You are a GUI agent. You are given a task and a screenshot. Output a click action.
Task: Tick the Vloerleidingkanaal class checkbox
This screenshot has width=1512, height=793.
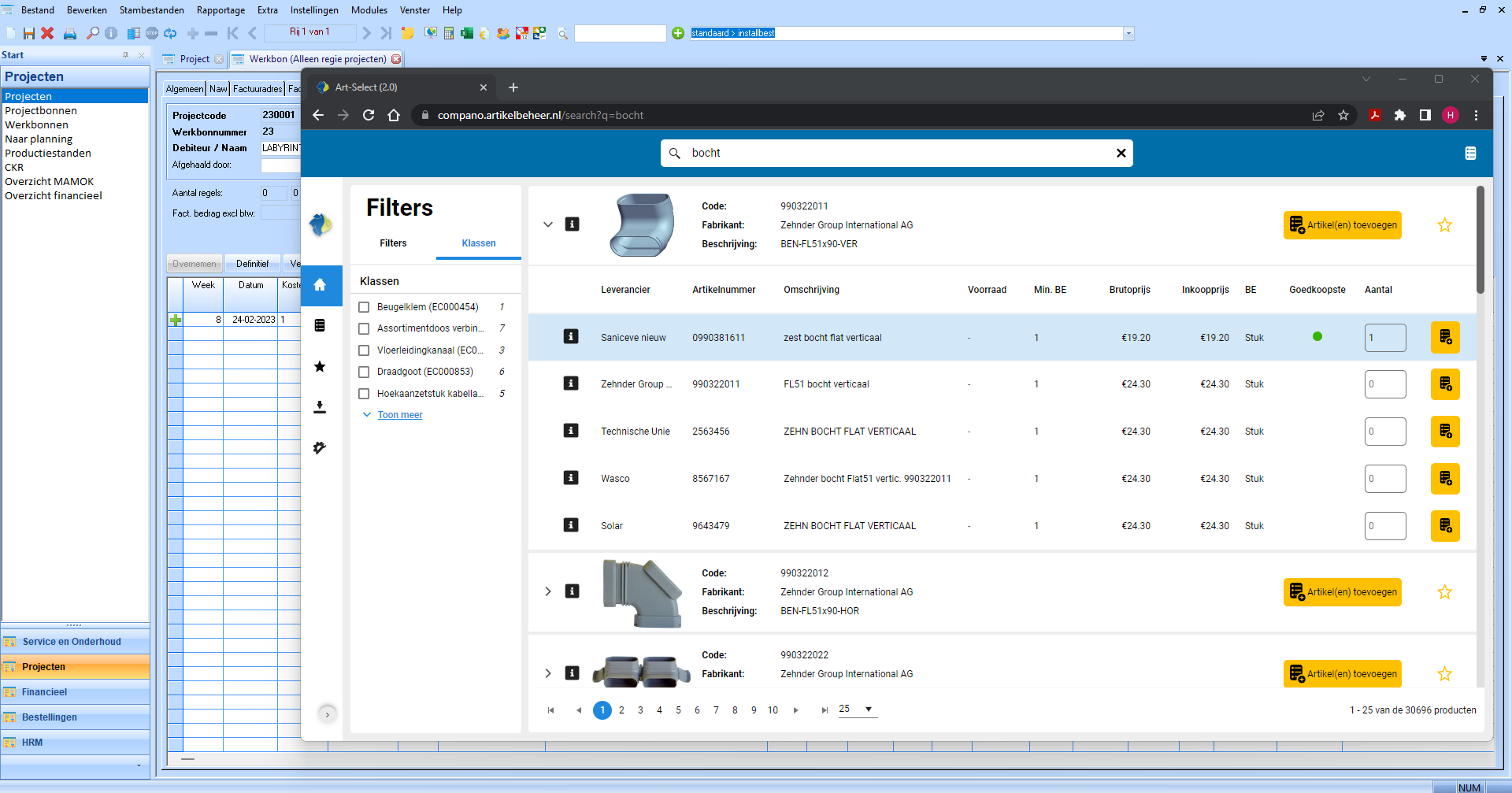pos(364,350)
